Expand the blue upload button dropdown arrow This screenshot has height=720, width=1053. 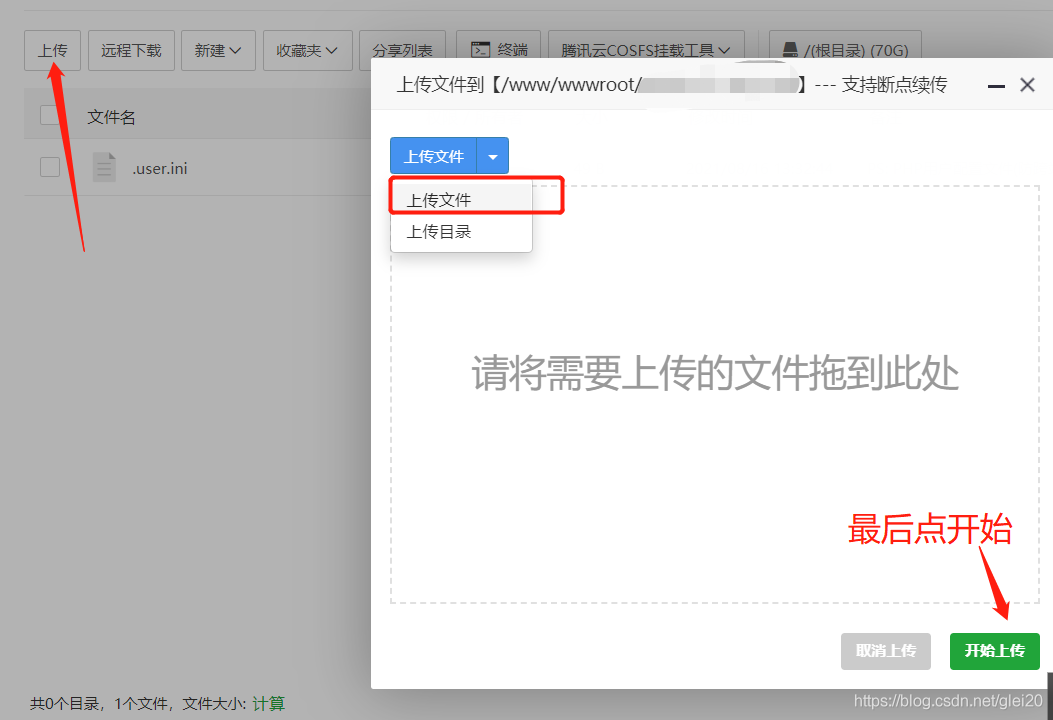(x=493, y=157)
